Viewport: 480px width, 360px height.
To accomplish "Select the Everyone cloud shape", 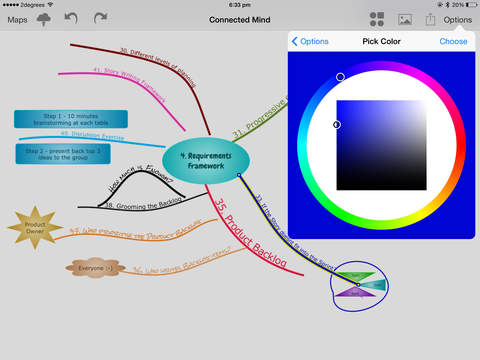I will pyautogui.click(x=95, y=268).
